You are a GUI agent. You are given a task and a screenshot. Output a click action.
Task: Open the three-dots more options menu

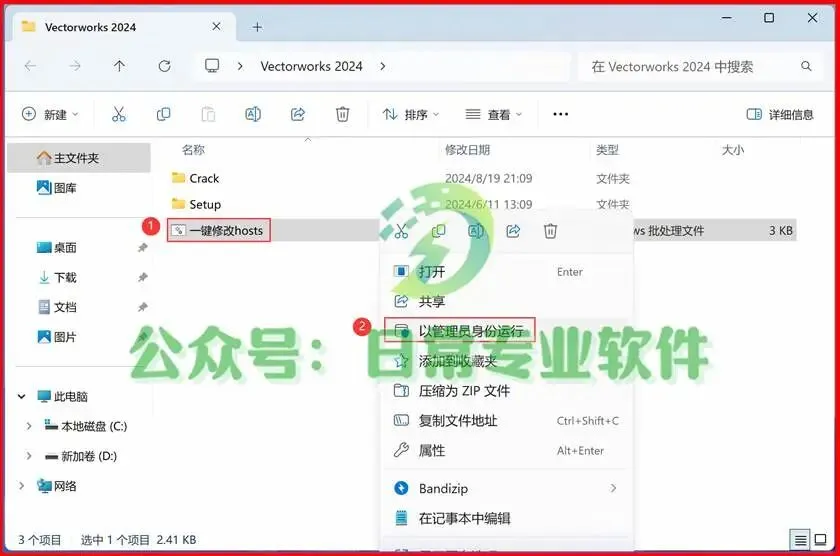[560, 114]
